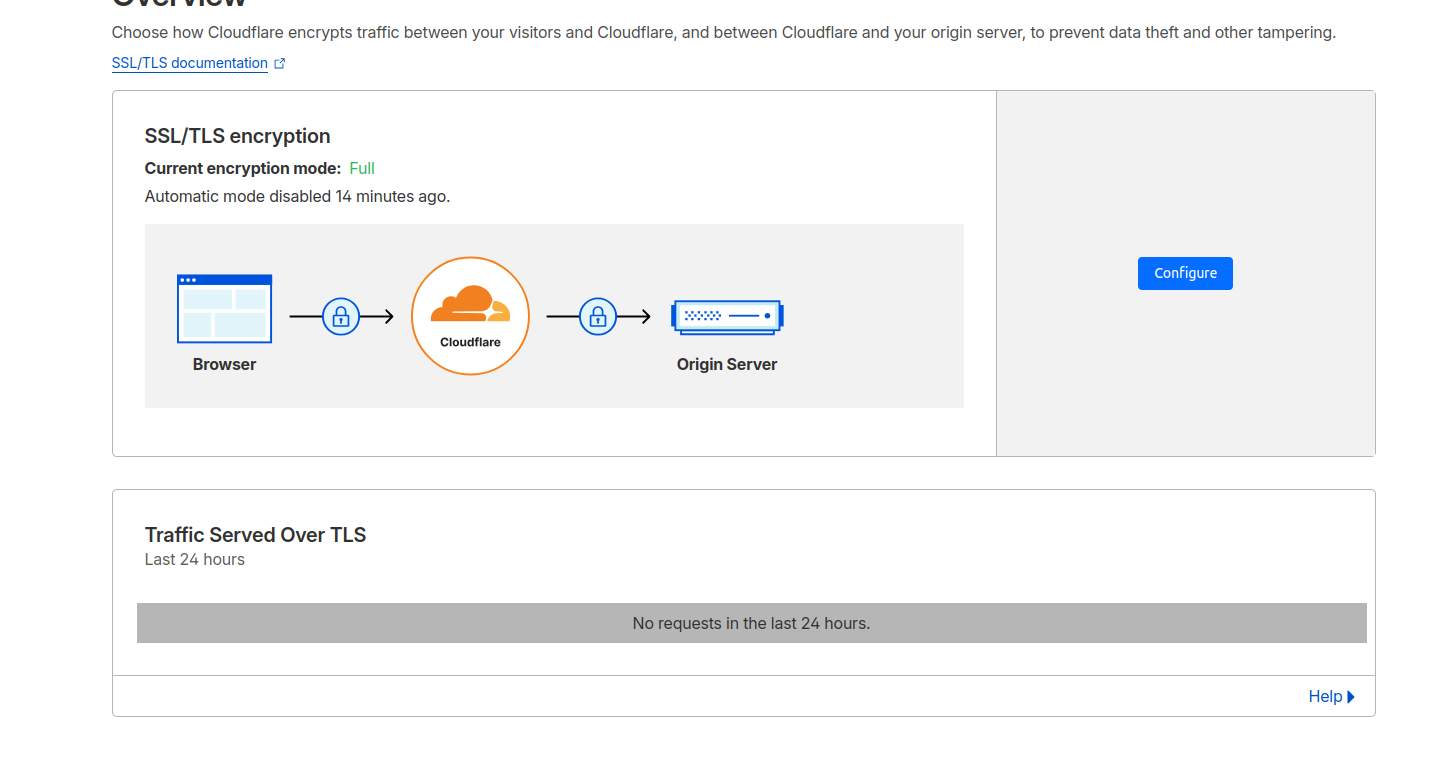Click the padlock icon between Cloudflare and Origin Server
The width and height of the screenshot is (1433, 771).
[x=597, y=316]
